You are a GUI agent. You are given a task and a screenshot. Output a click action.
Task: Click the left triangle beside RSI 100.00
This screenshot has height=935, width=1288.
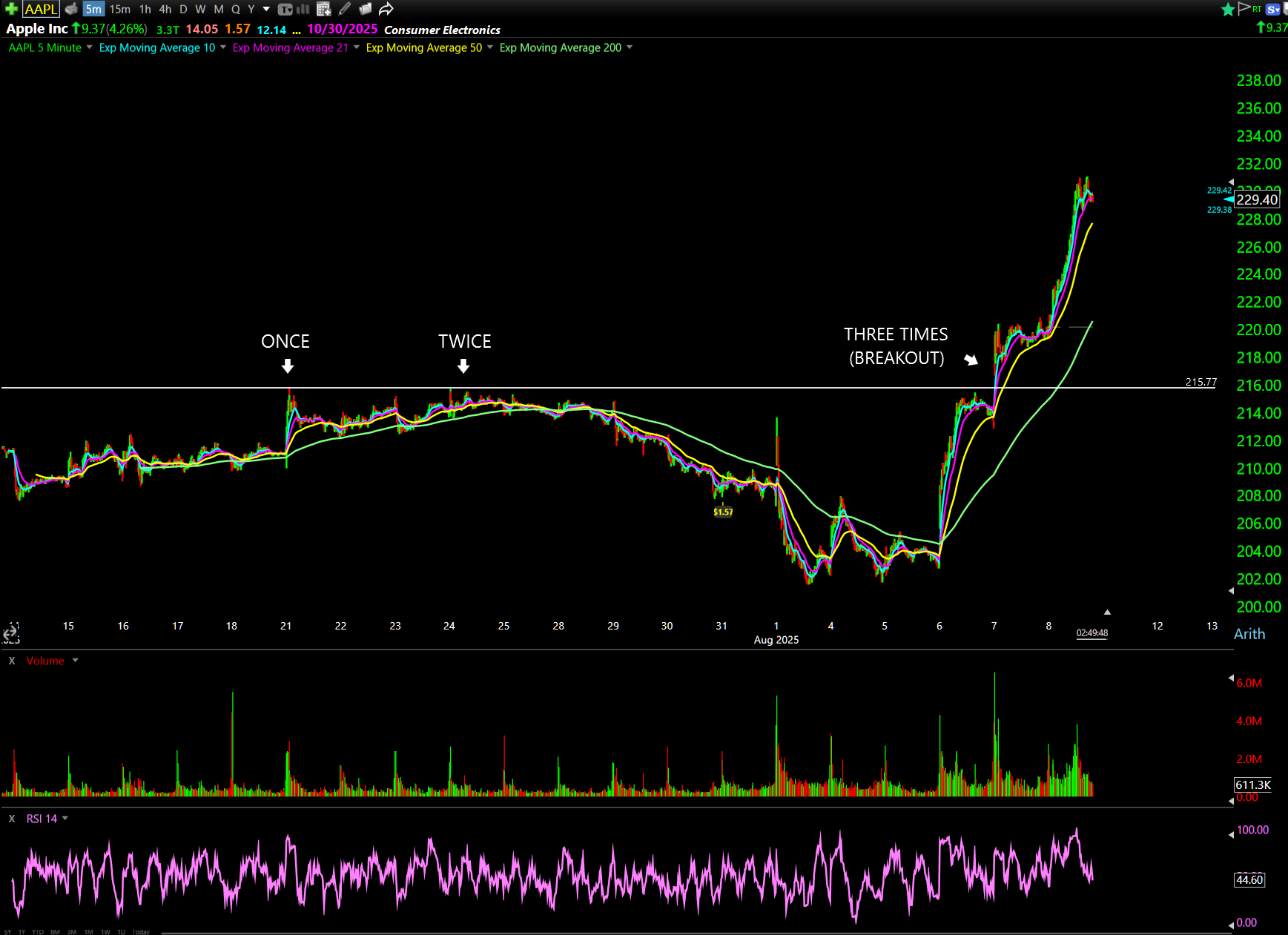[1232, 834]
